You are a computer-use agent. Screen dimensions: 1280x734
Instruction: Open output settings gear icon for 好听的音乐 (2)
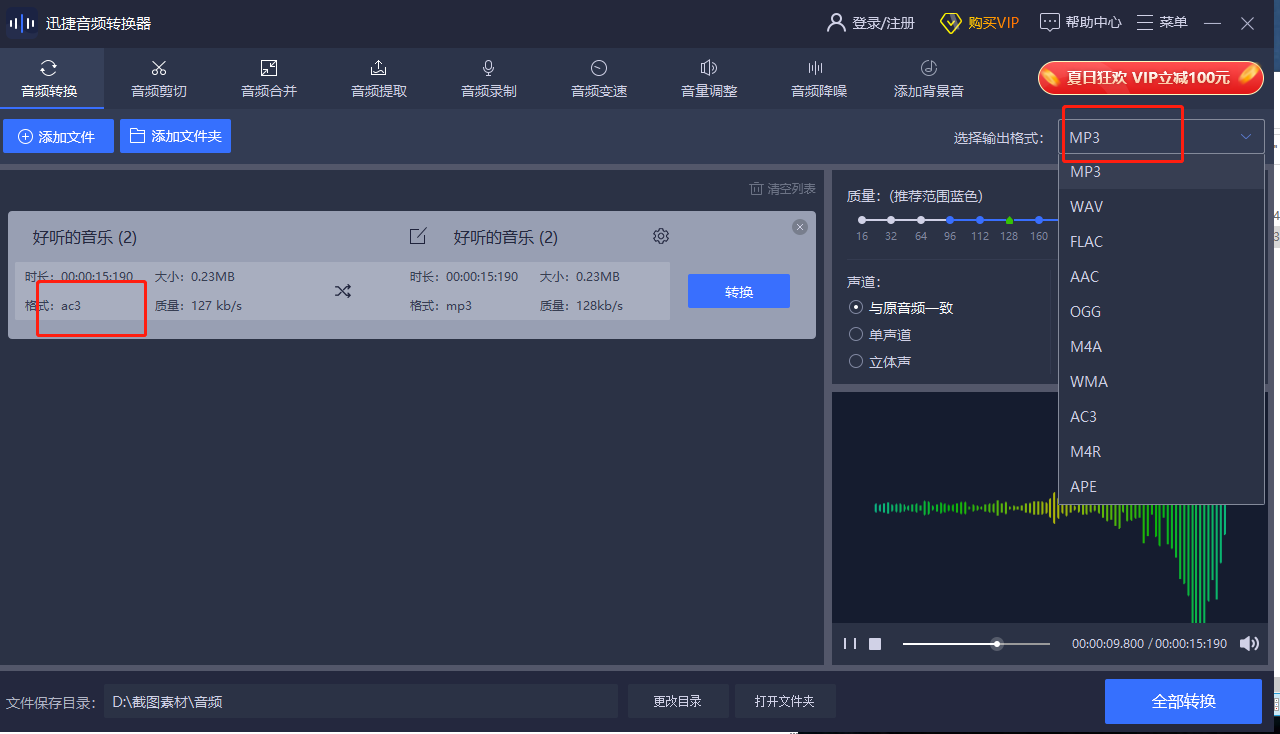(661, 236)
